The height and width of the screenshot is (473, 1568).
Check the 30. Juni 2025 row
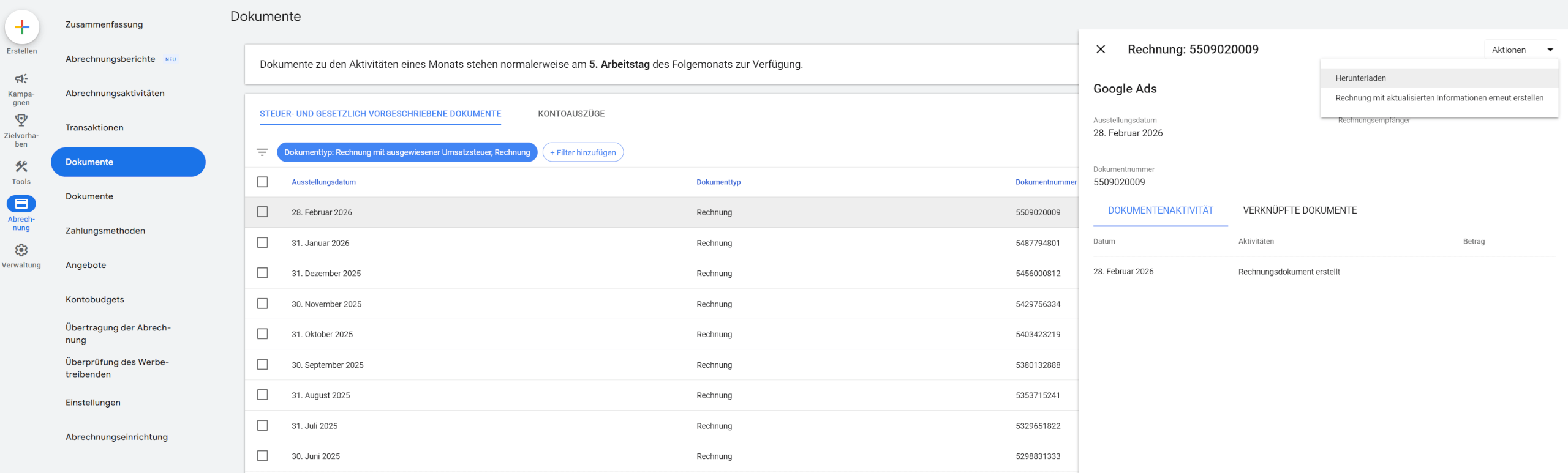[263, 456]
